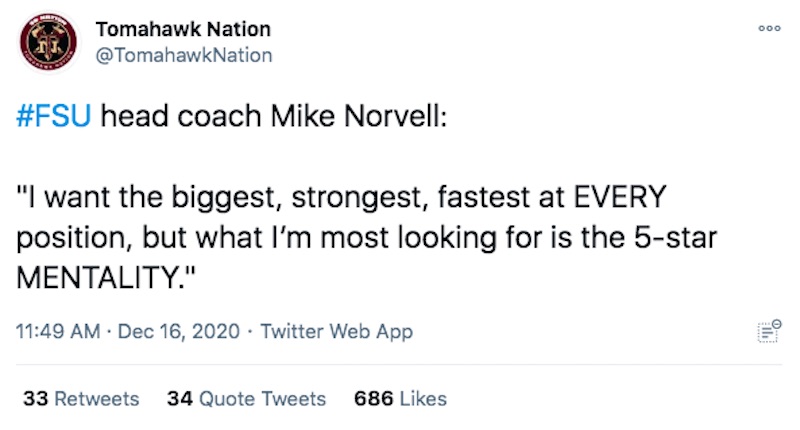This screenshot has width=800, height=430.
Task: Click the number 686 in the stats row
Action: coord(374,399)
